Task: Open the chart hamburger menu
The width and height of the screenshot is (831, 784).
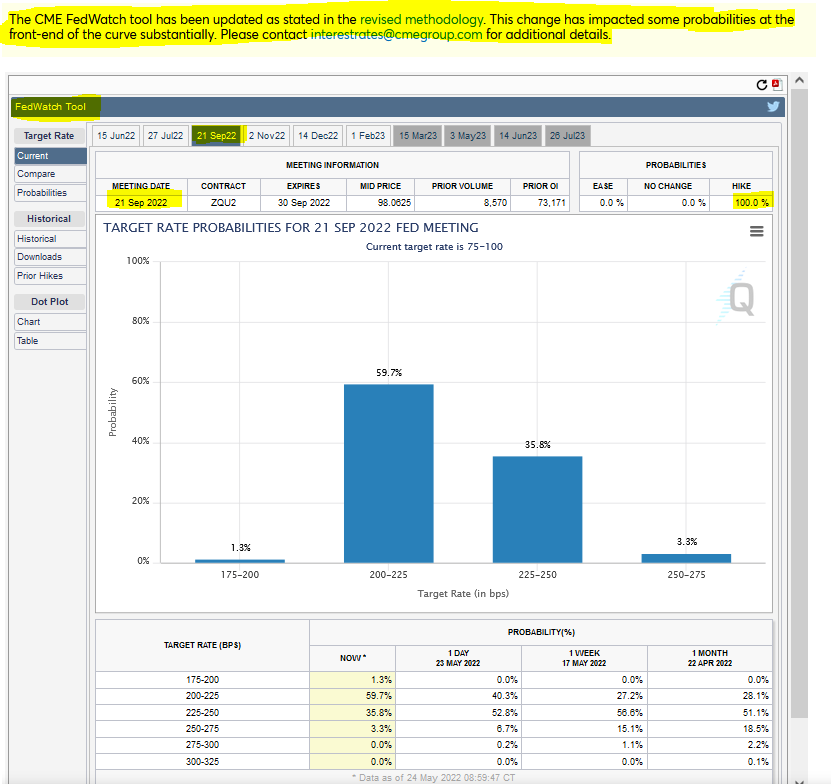Action: [x=756, y=231]
